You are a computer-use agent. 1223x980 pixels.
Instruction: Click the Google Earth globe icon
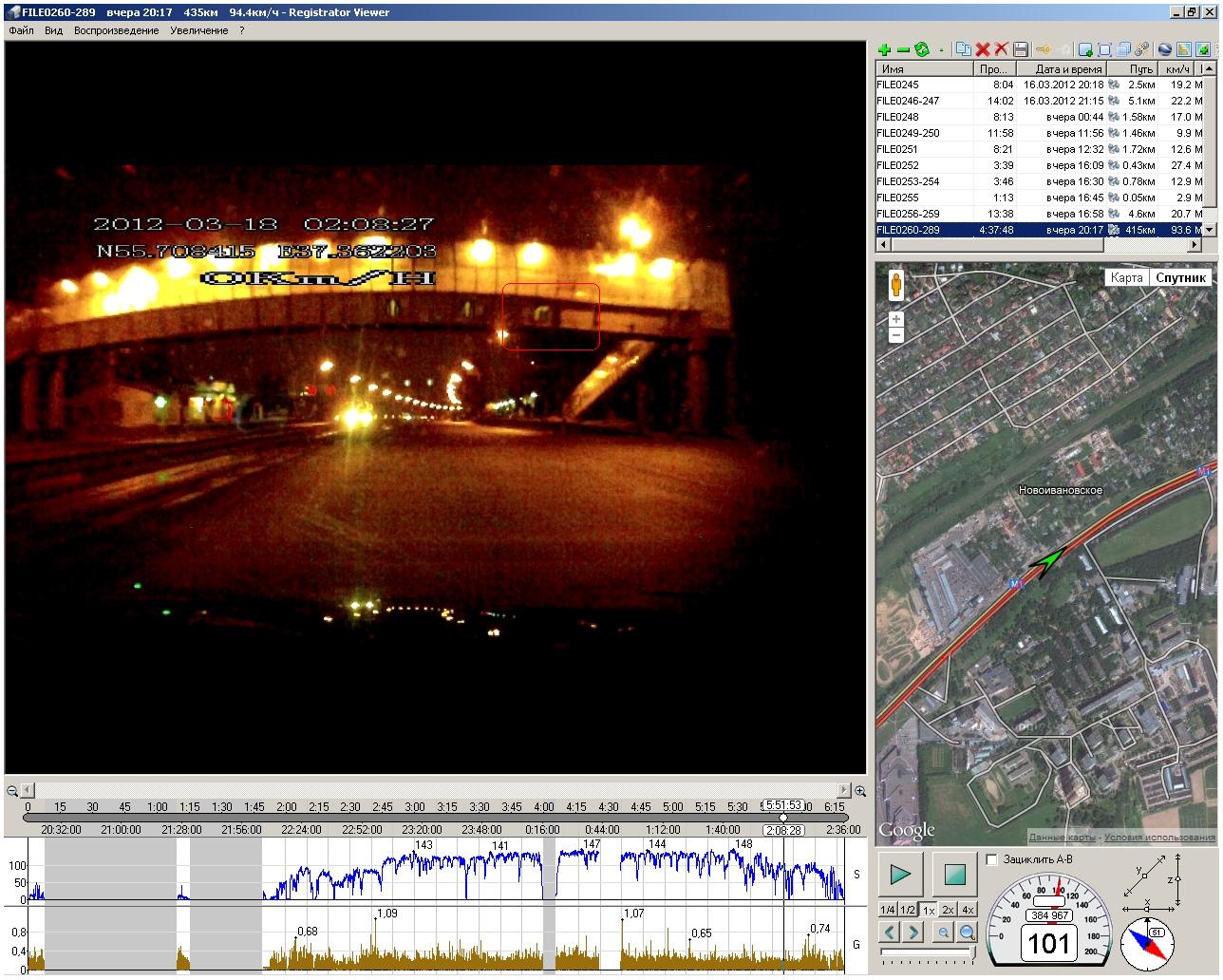(x=1165, y=49)
